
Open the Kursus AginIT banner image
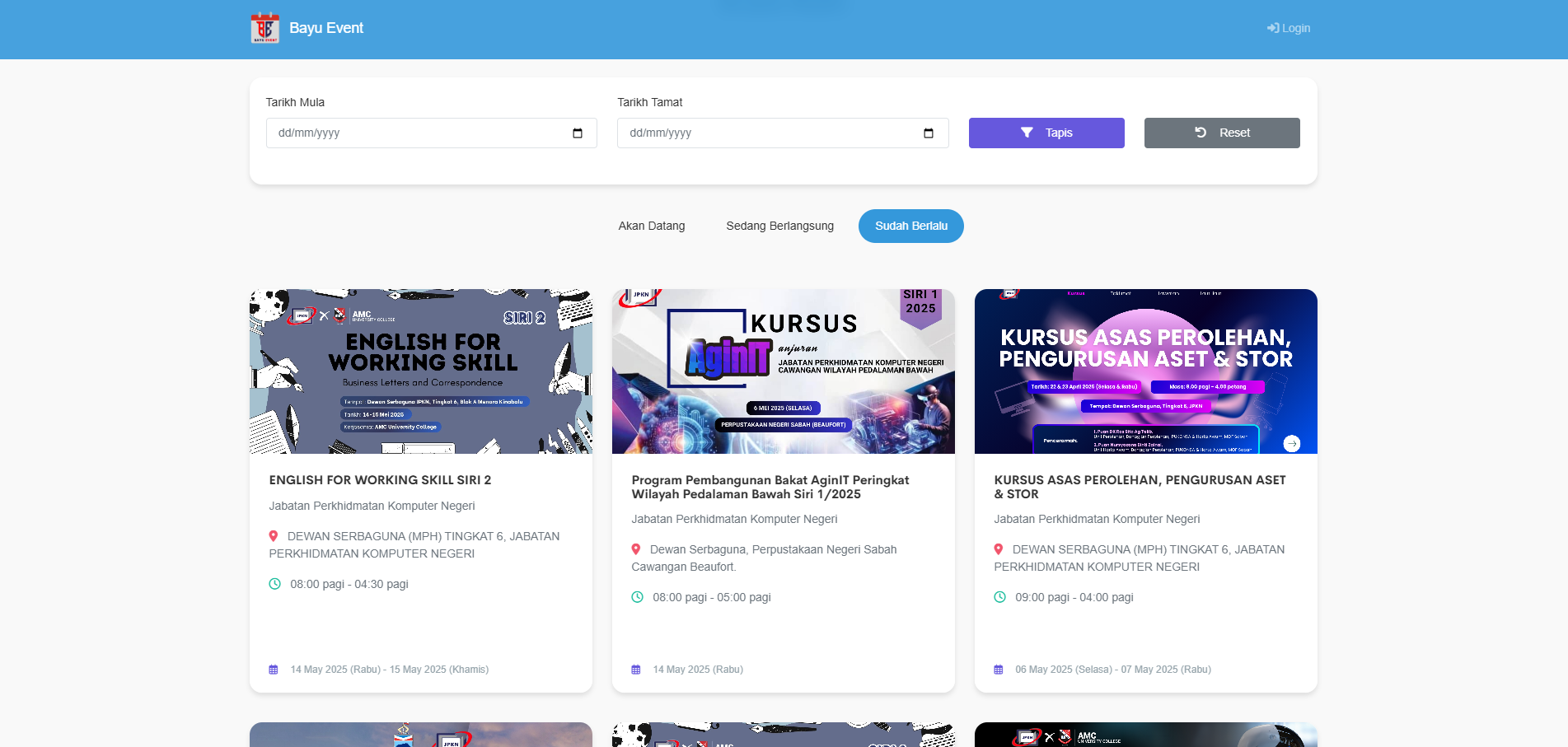tap(783, 371)
